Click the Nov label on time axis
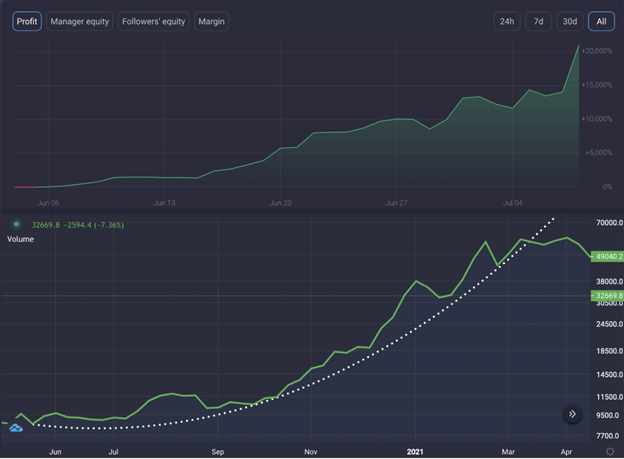This screenshot has width=624, height=459. pyautogui.click(x=311, y=452)
